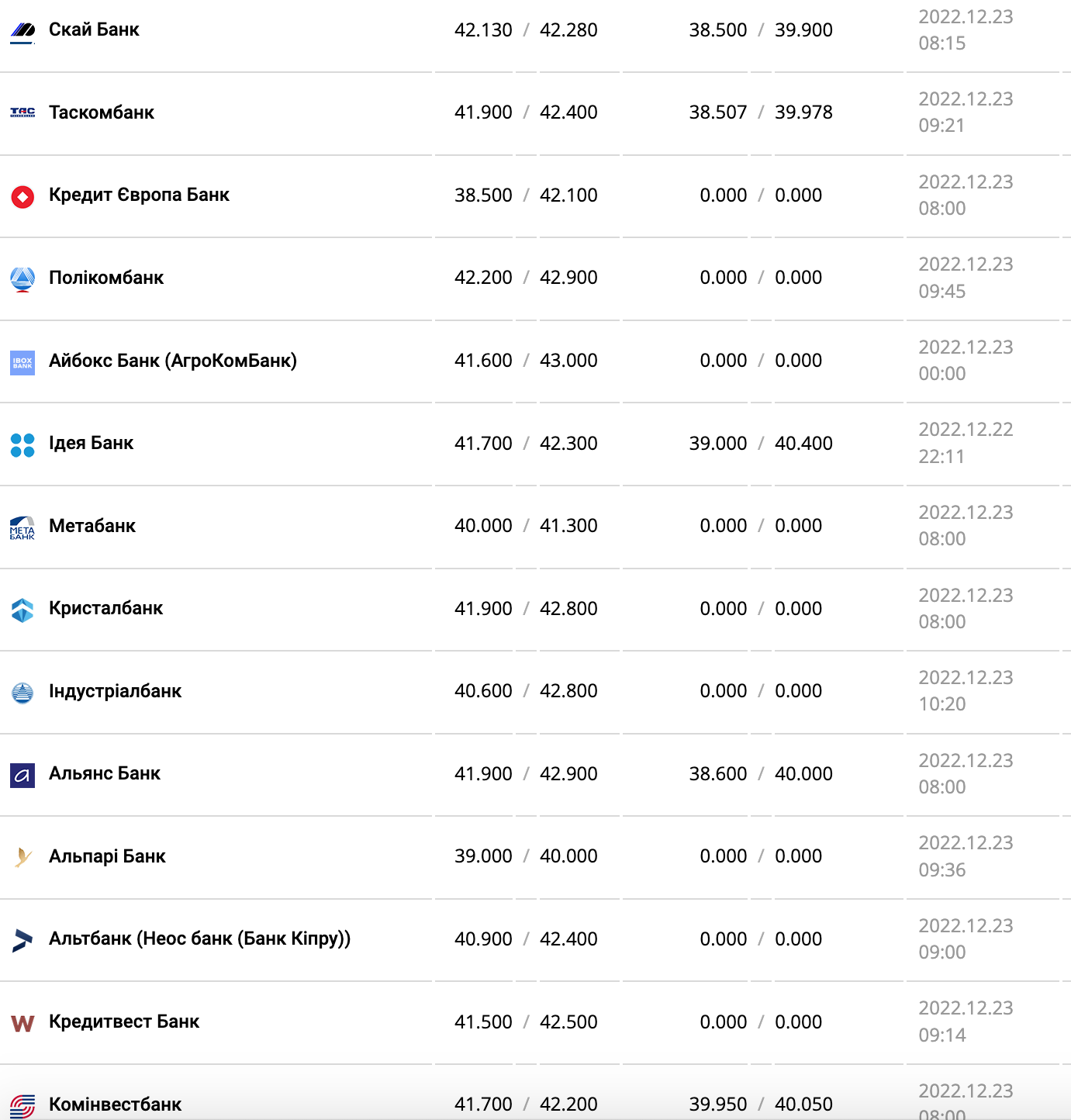Image resolution: width=1071 pixels, height=1120 pixels.
Task: Click the Скай Банк logo icon
Action: (22, 31)
